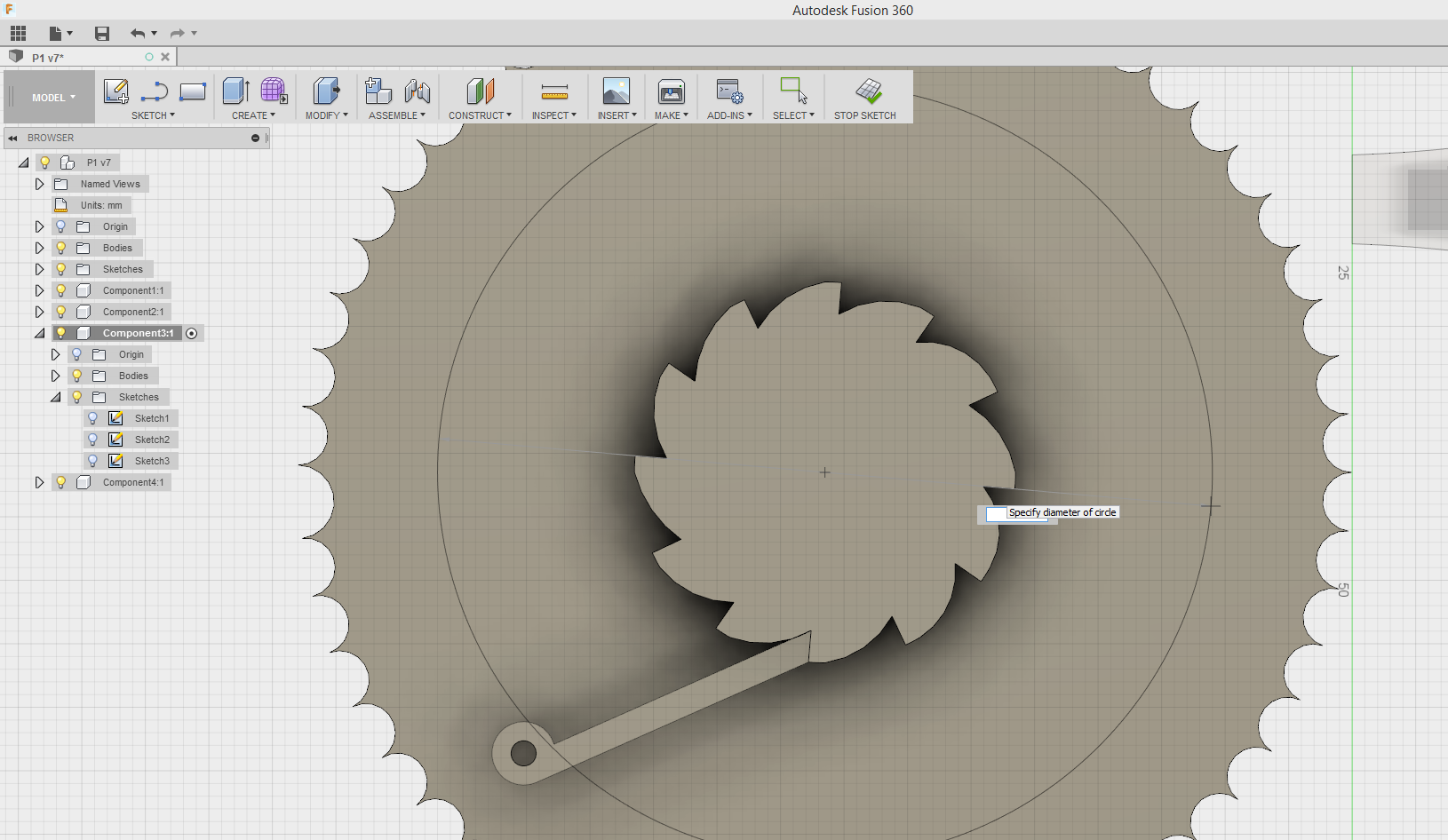Screen dimensions: 1448x840
Task: Click the Redo arrow
Action: [x=177, y=34]
